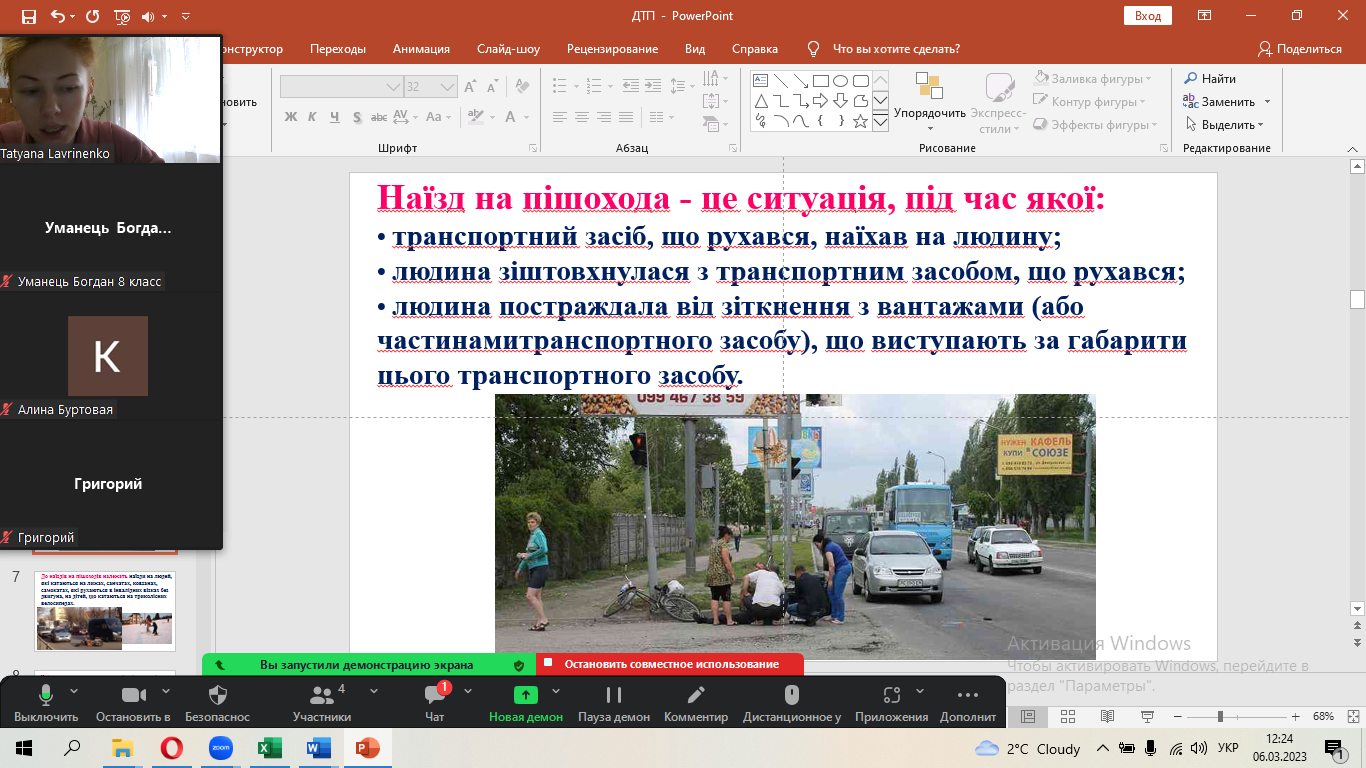
Task: Click the Save icon in title bar
Action: point(28,16)
